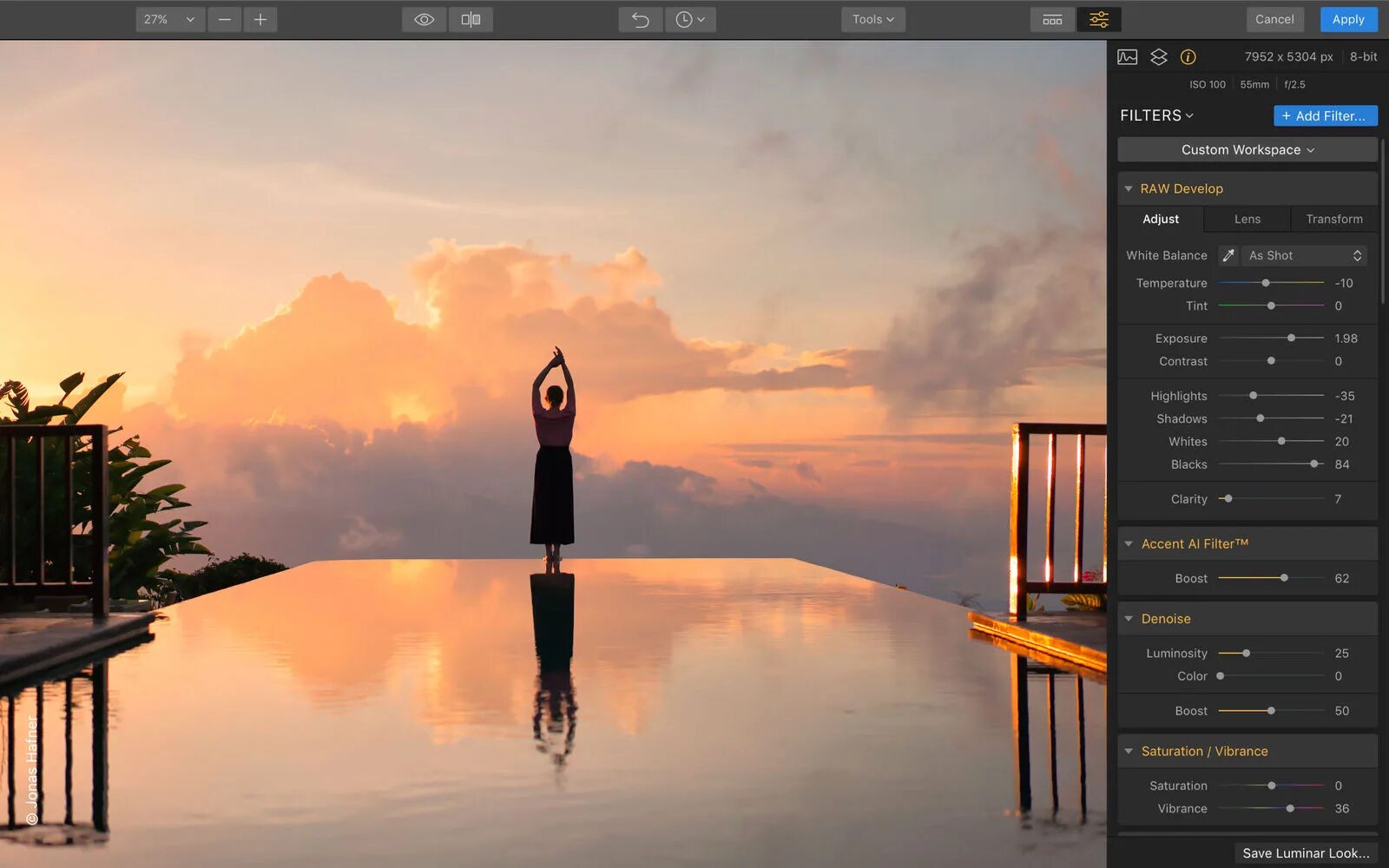This screenshot has width=1389, height=868.
Task: Open the history clock dropdown
Action: (690, 19)
